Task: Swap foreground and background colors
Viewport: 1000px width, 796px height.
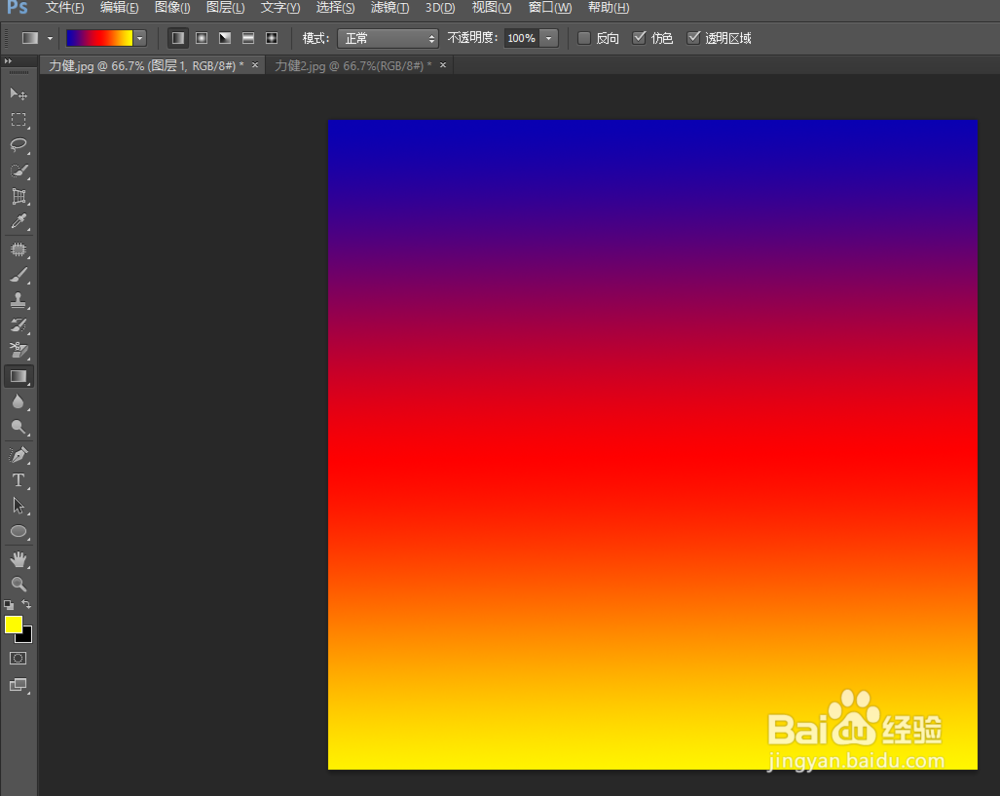Action: 26,603
